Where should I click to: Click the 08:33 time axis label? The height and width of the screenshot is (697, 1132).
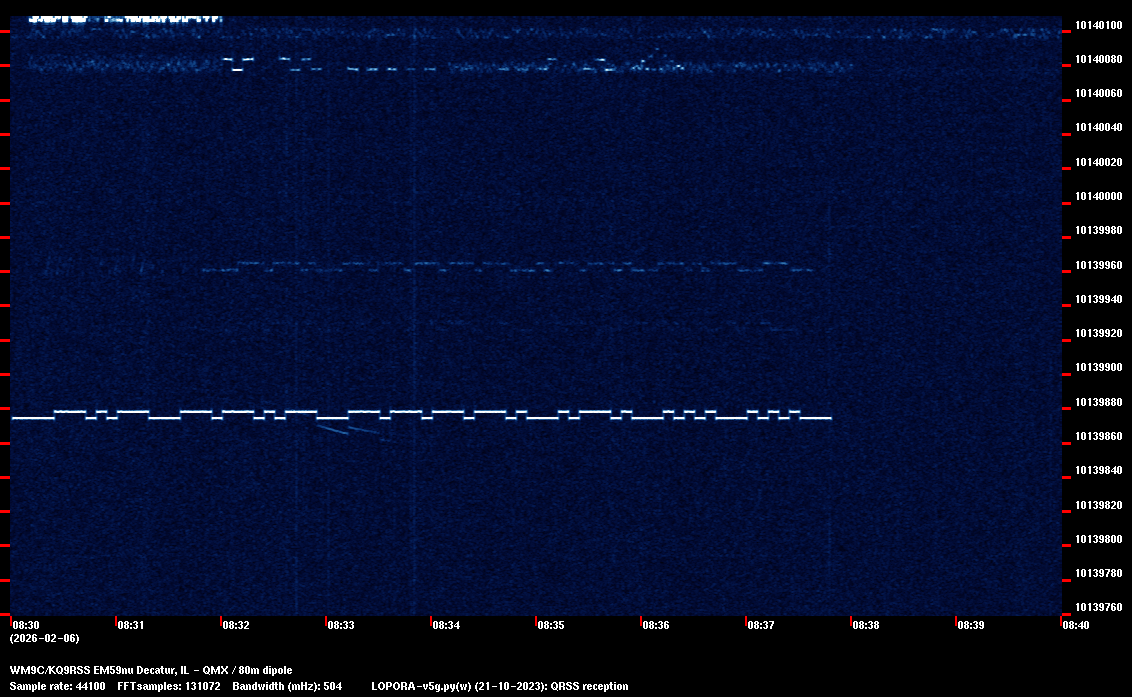341,625
